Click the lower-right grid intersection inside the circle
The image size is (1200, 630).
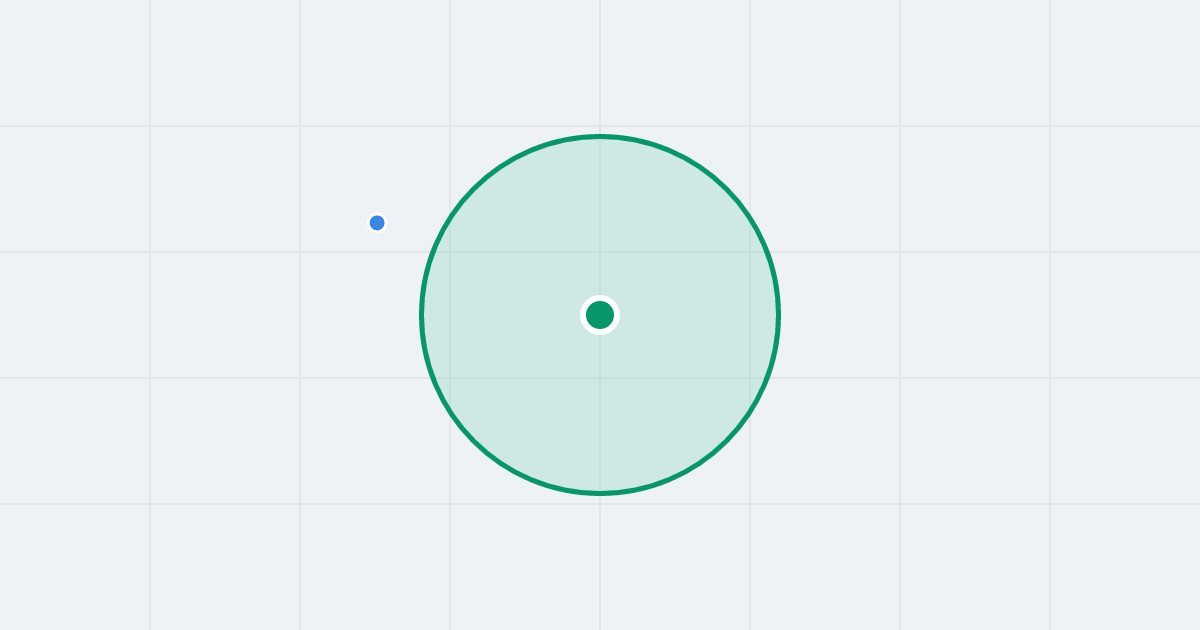[750, 378]
